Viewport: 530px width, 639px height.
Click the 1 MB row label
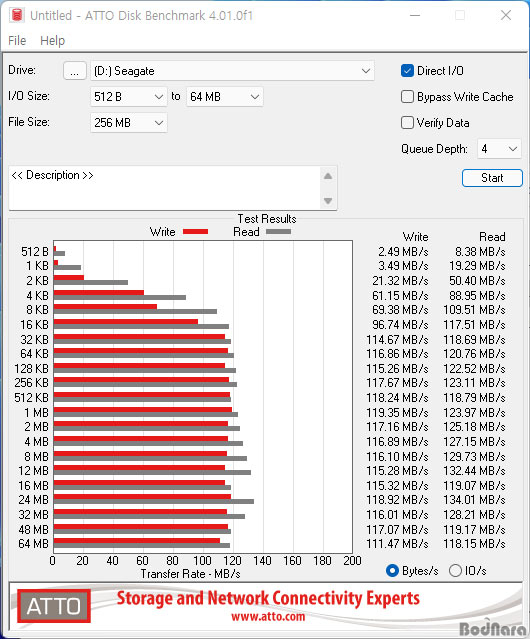coord(37,413)
